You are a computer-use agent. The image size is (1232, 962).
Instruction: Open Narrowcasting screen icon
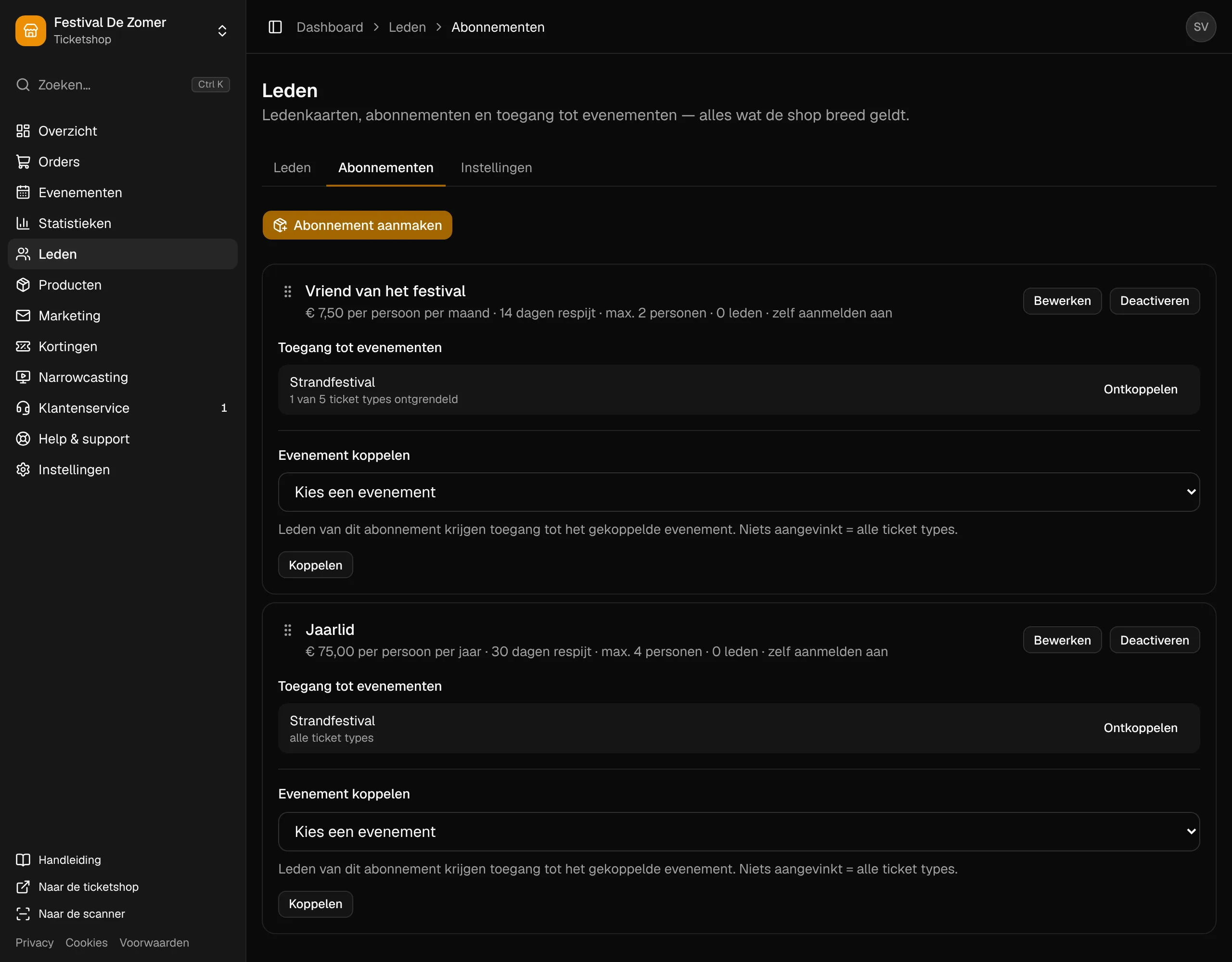23,377
